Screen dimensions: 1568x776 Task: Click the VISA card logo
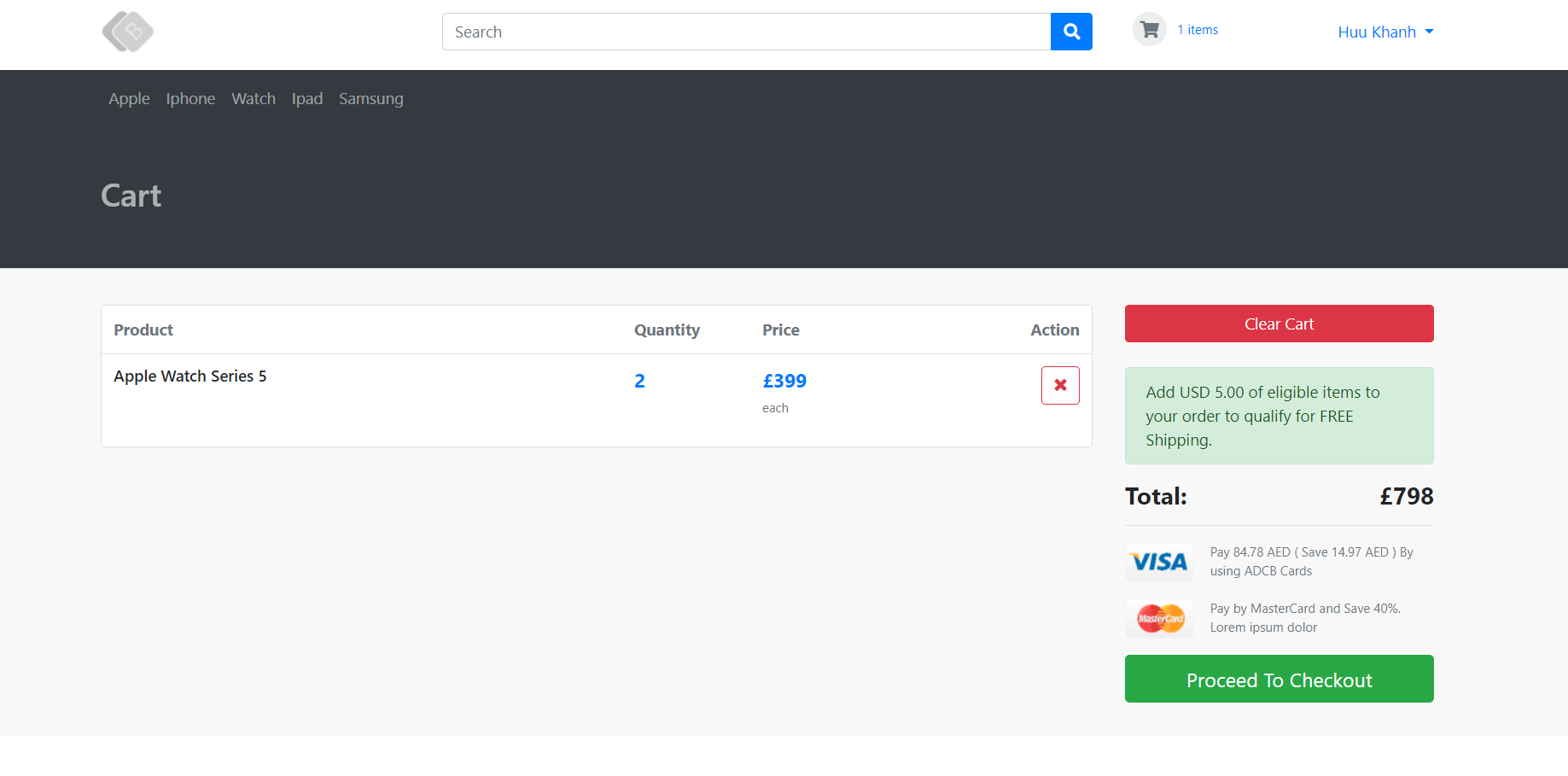click(x=1158, y=562)
